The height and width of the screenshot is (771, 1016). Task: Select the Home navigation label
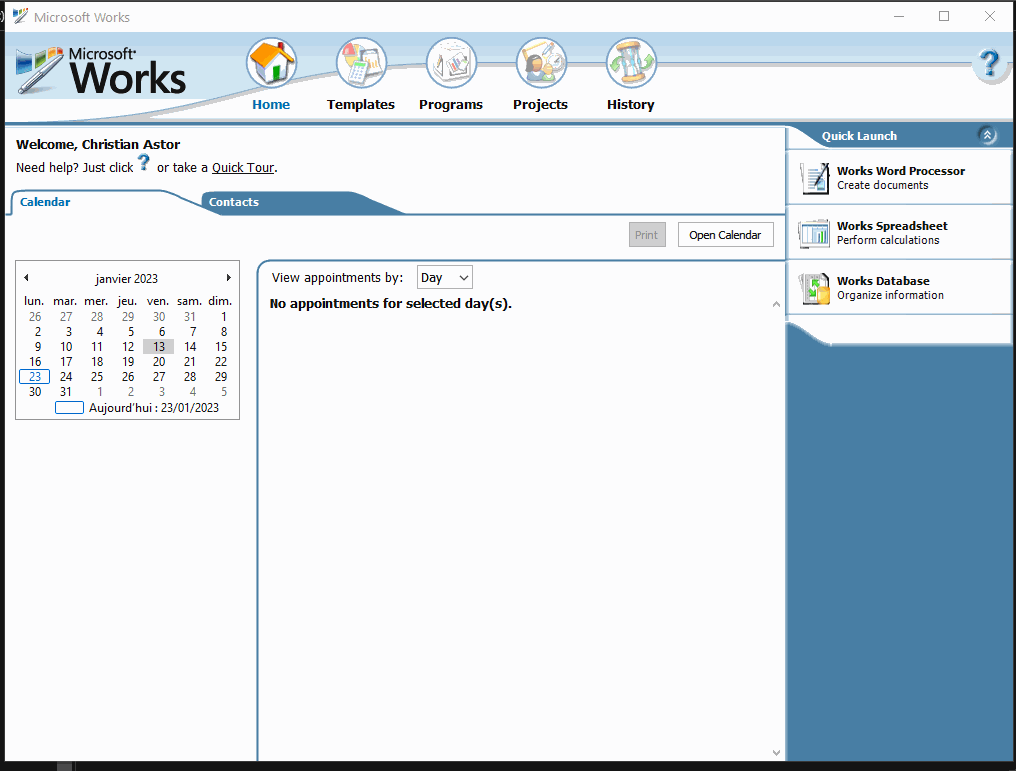click(x=271, y=104)
